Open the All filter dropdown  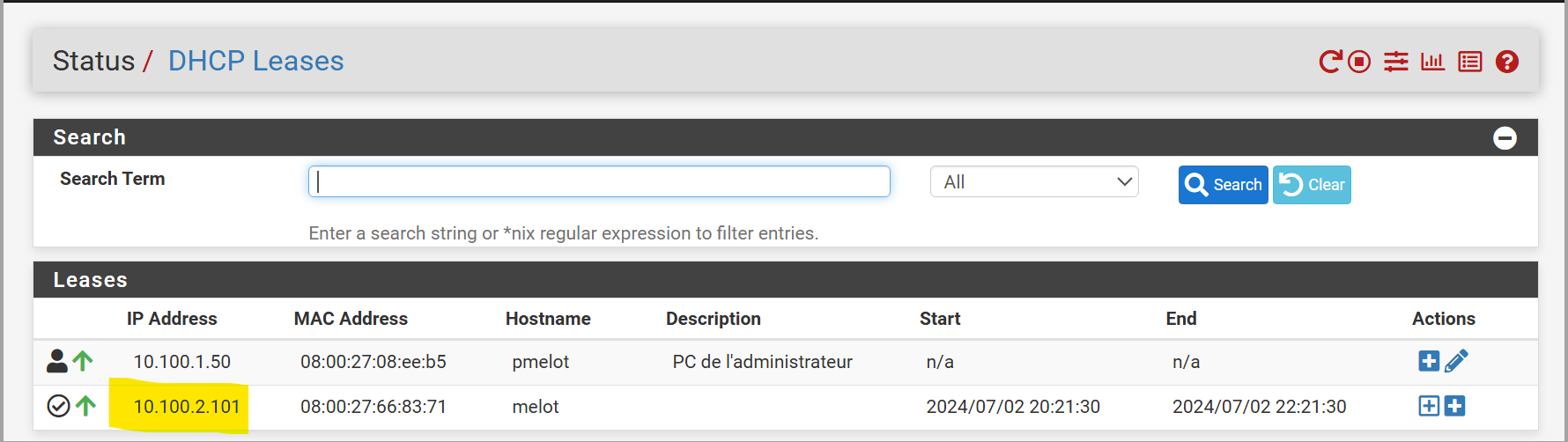coord(1034,181)
